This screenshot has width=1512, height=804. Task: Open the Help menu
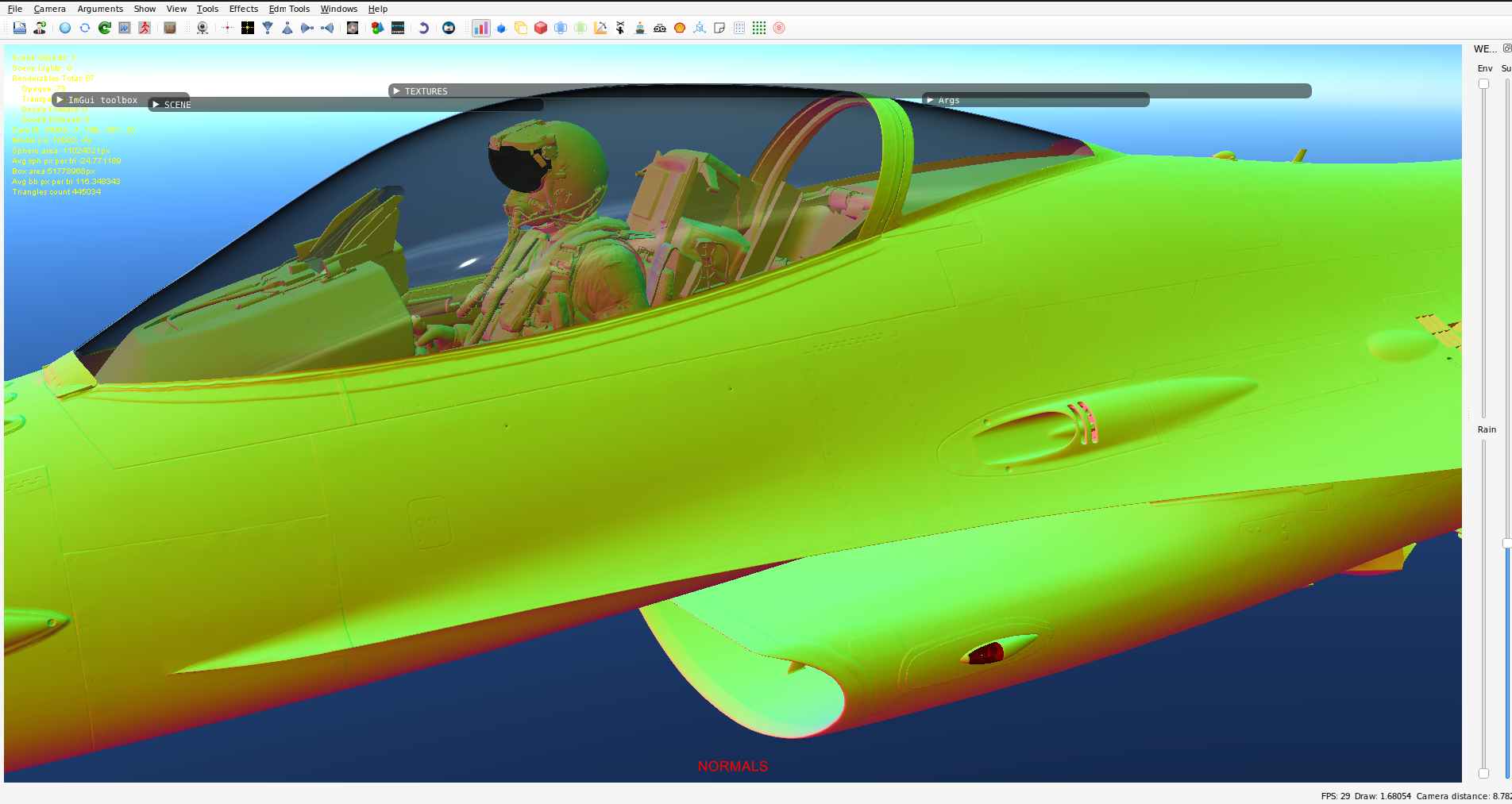click(378, 9)
